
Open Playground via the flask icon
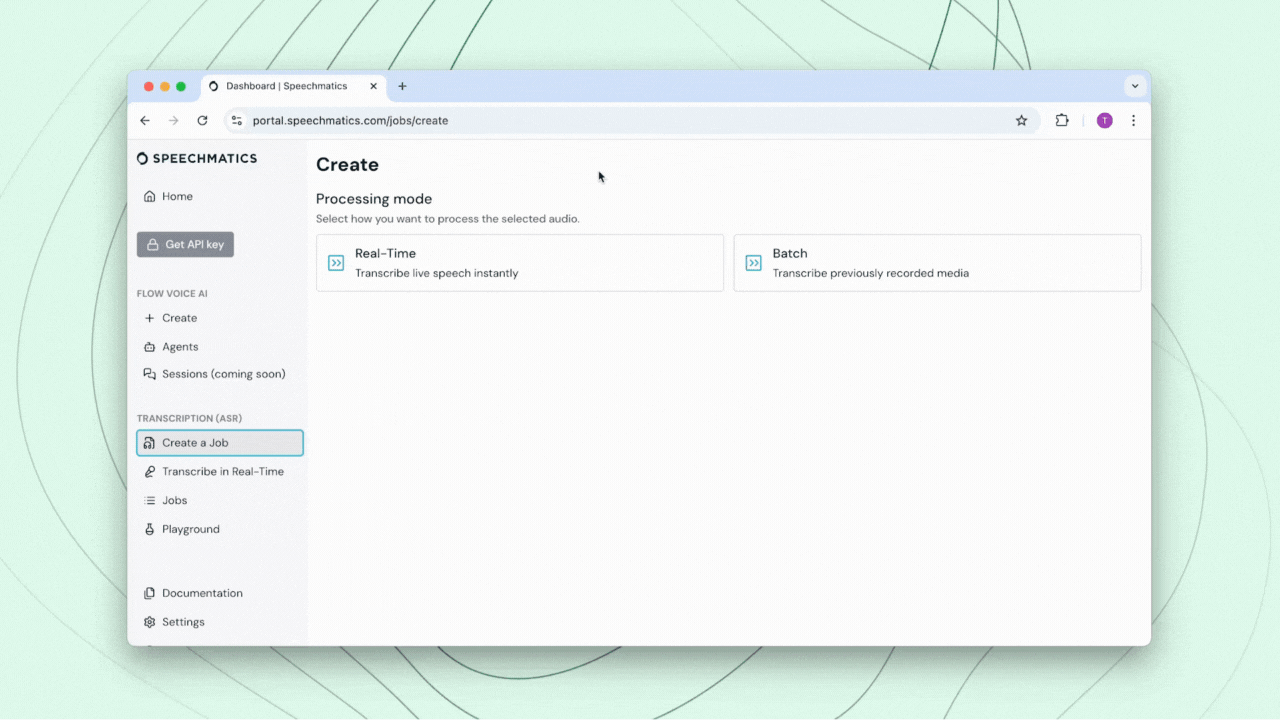(x=150, y=529)
